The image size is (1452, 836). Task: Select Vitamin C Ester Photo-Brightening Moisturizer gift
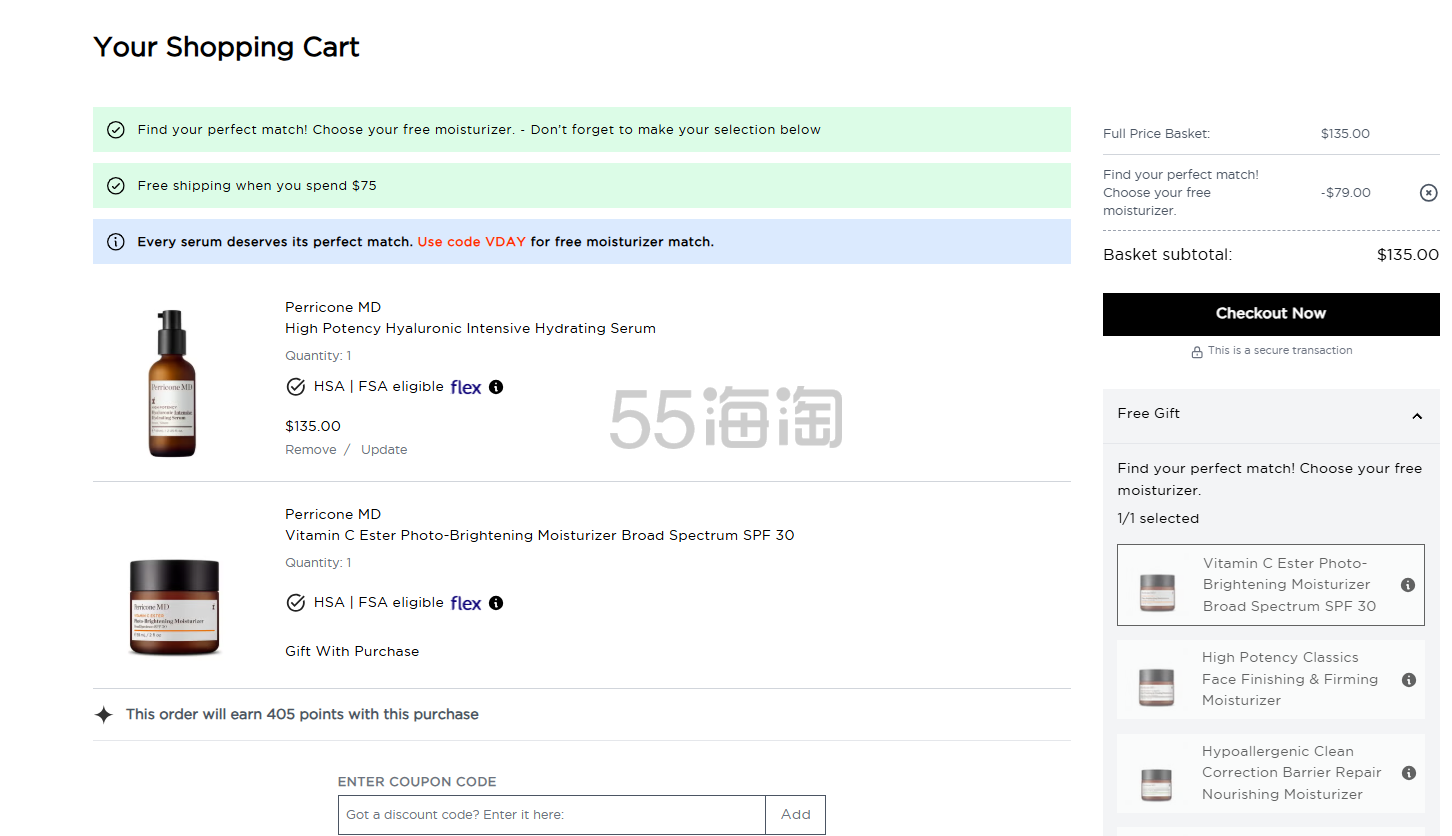coord(1270,585)
